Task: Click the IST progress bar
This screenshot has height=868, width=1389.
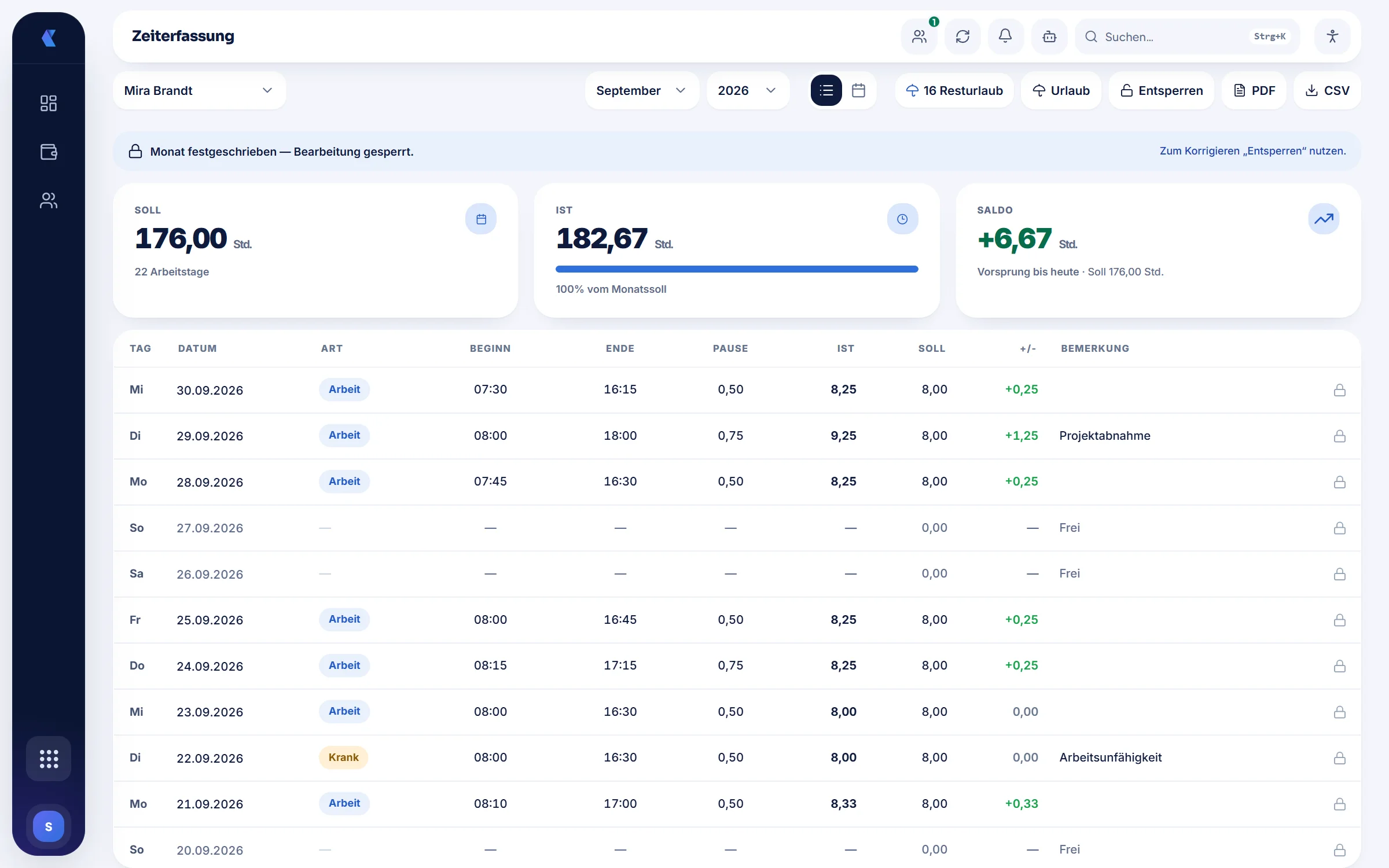Action: pyautogui.click(x=737, y=269)
